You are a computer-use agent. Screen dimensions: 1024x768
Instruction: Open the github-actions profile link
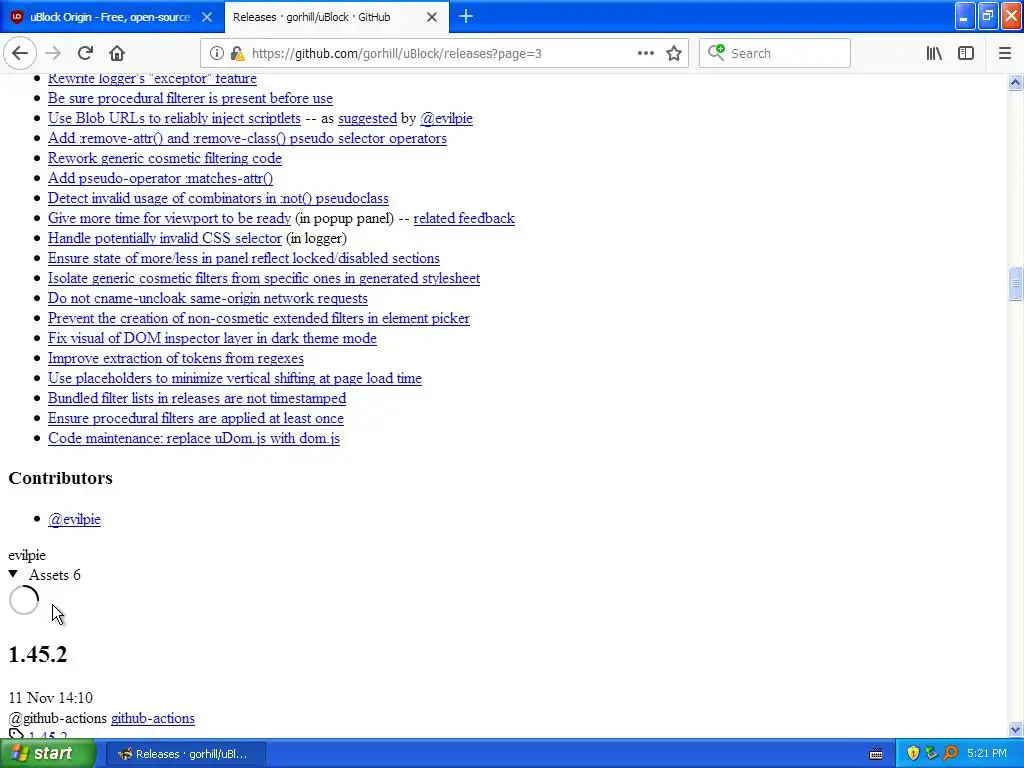click(x=153, y=718)
